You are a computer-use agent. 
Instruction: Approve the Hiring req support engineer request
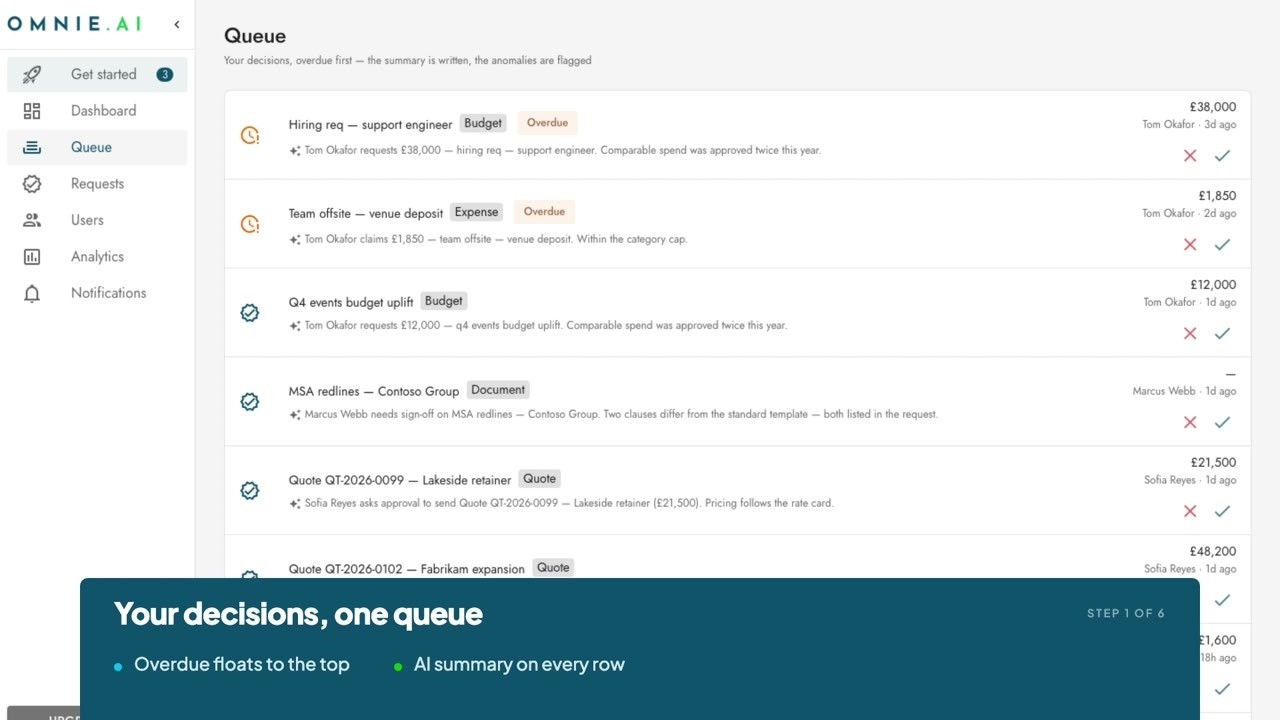tap(1222, 156)
